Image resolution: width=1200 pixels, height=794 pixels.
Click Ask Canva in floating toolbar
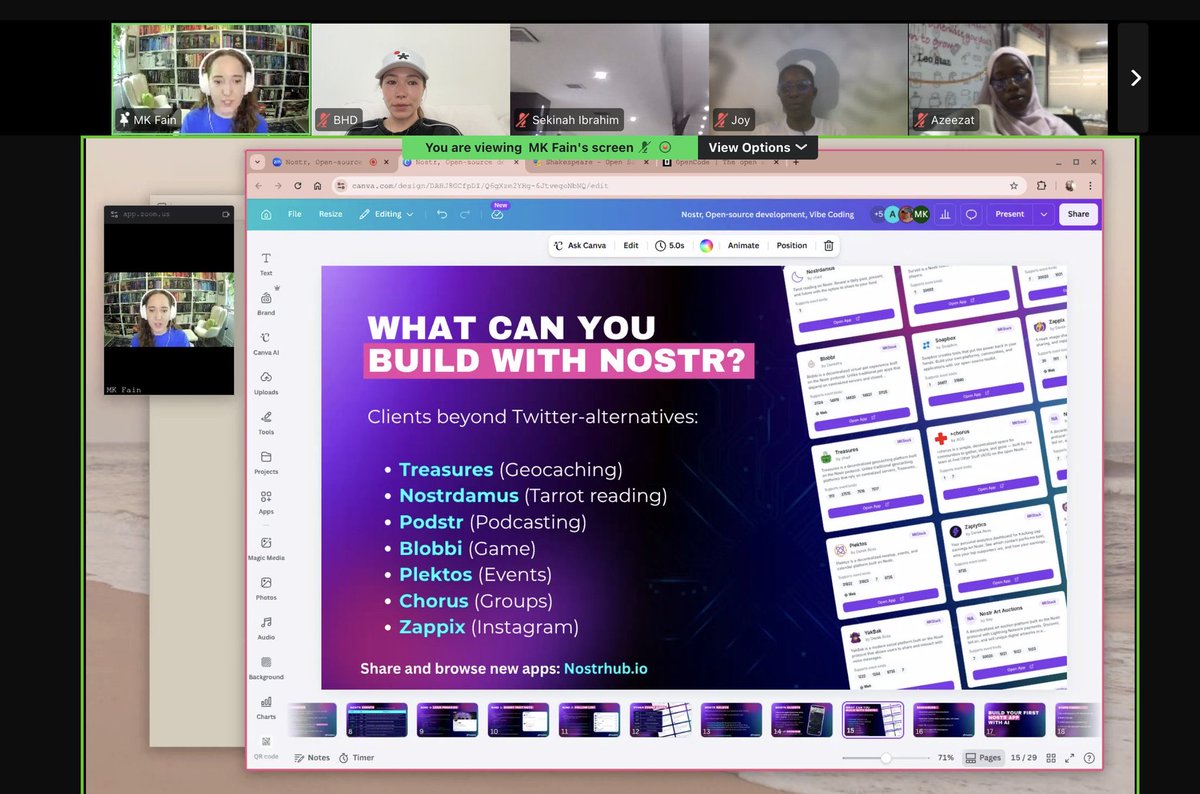[x=580, y=245]
